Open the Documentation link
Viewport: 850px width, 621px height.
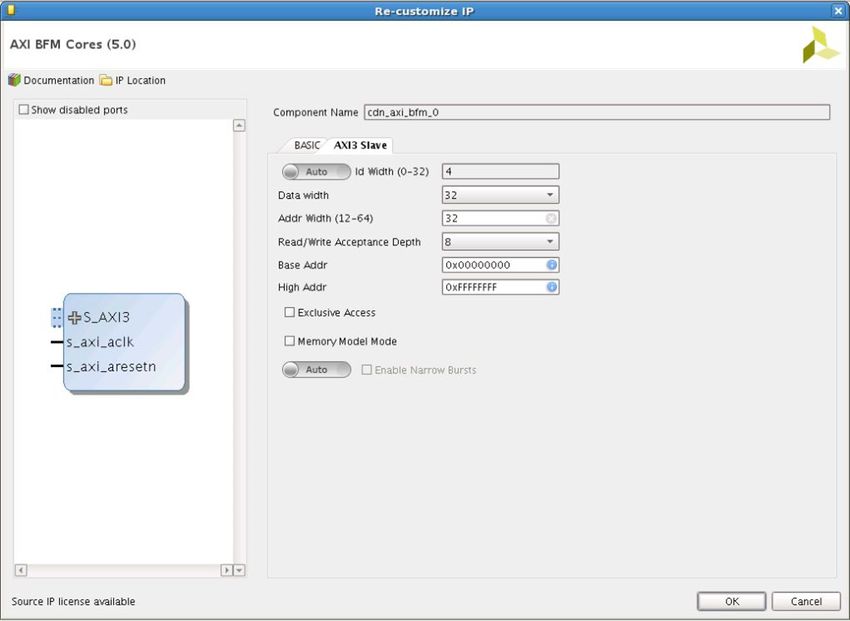[59, 80]
